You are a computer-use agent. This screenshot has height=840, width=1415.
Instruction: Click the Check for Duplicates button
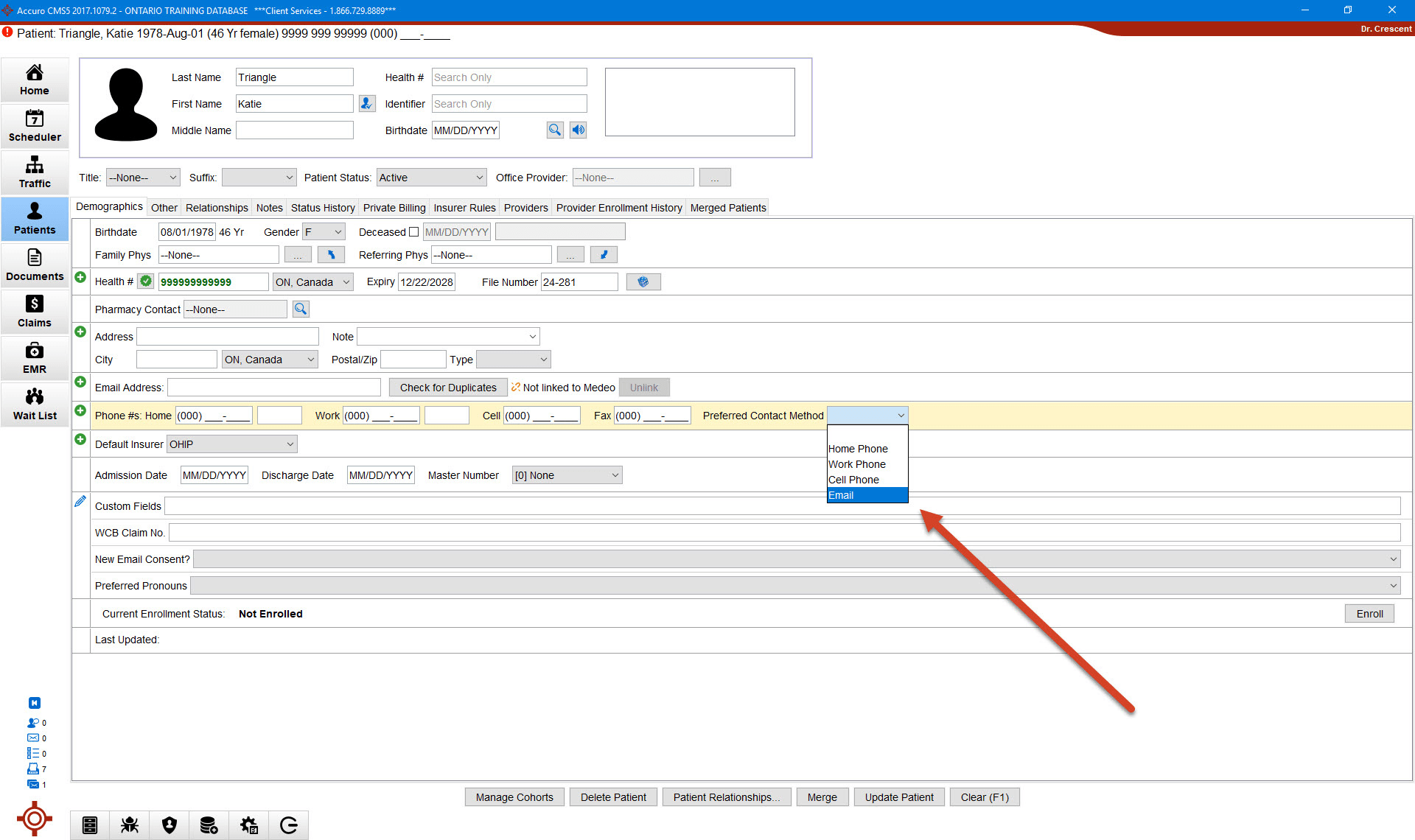(448, 388)
